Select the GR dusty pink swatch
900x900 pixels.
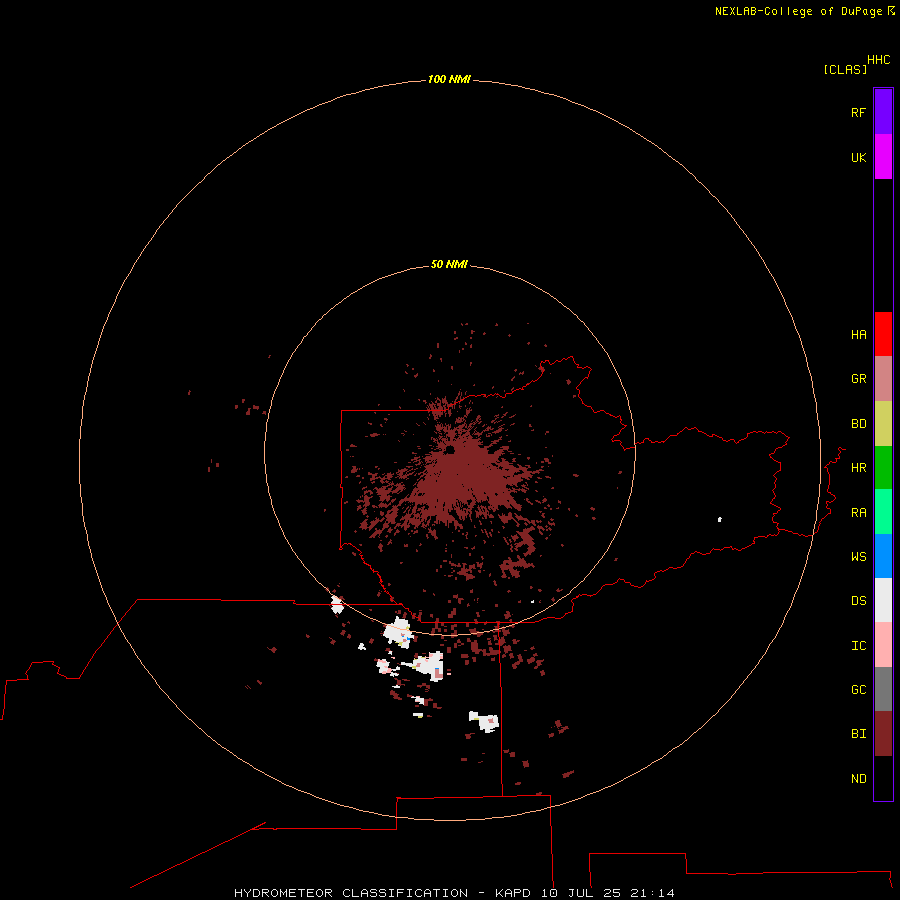(x=883, y=379)
